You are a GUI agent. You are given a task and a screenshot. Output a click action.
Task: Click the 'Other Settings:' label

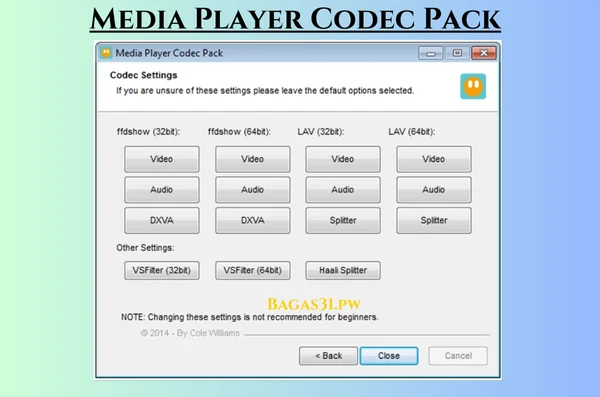(x=145, y=248)
